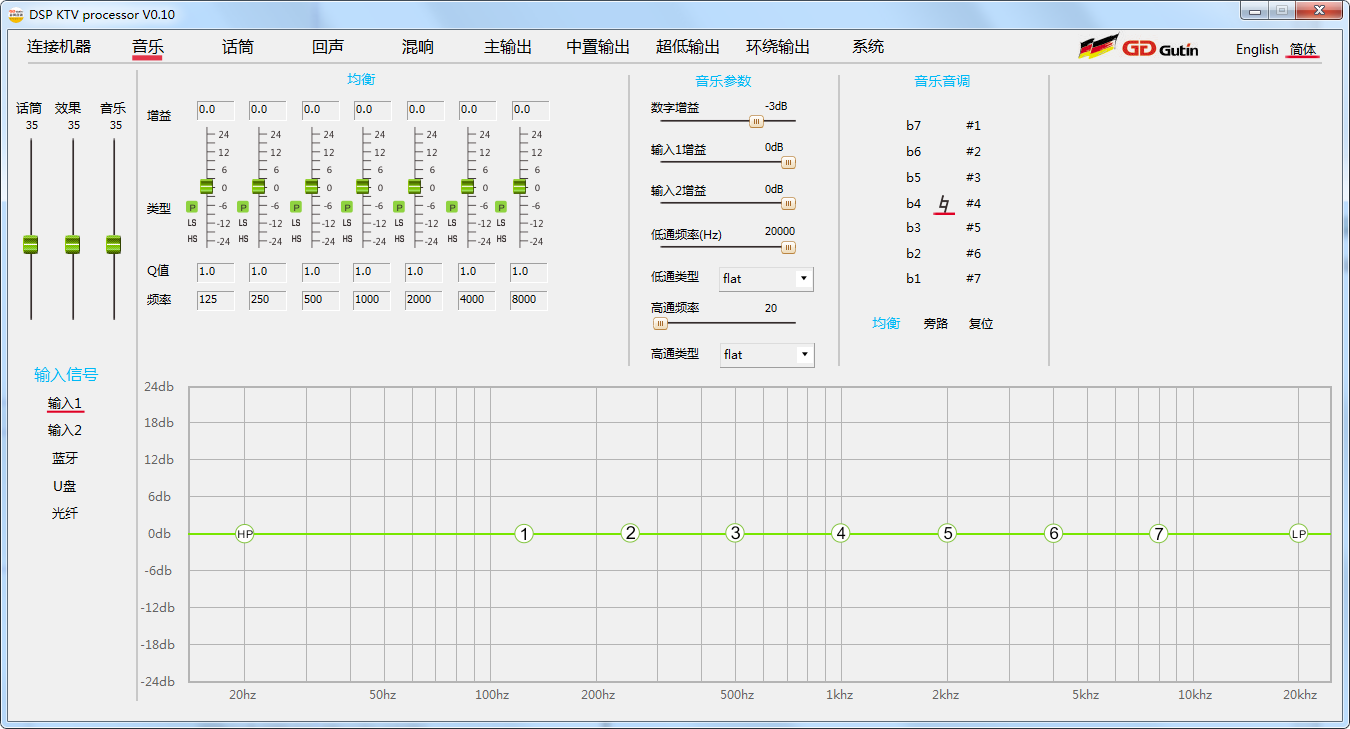Set 8000 Hz band type to P

502,207
